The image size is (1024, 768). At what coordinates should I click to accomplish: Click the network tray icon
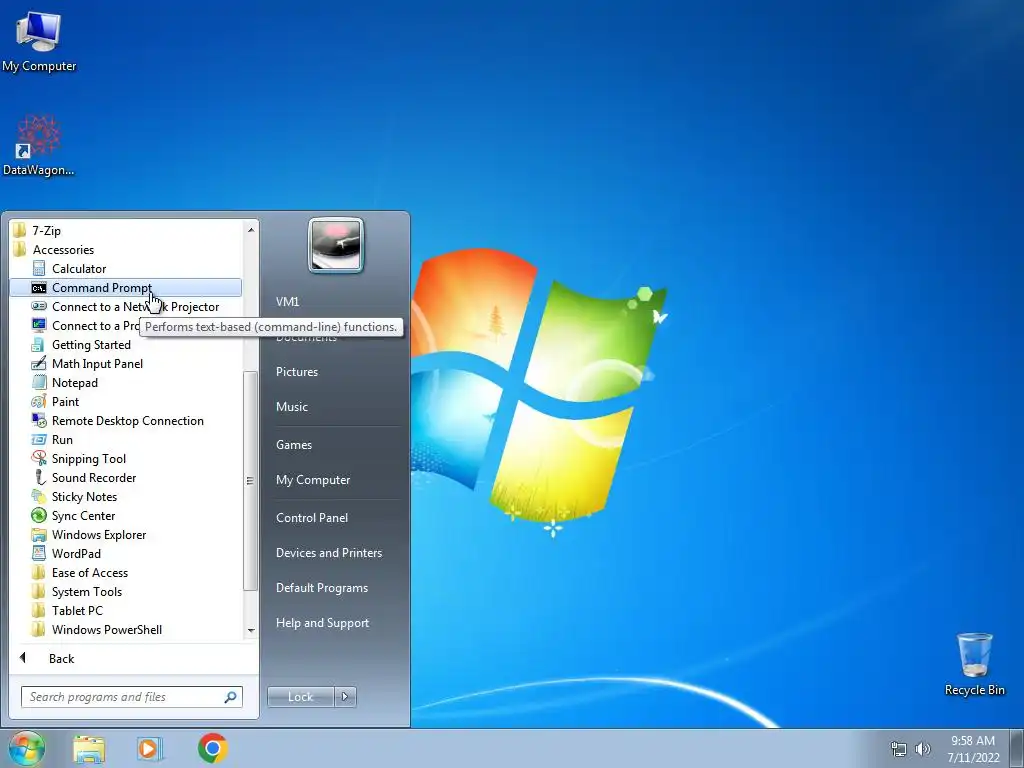click(899, 749)
